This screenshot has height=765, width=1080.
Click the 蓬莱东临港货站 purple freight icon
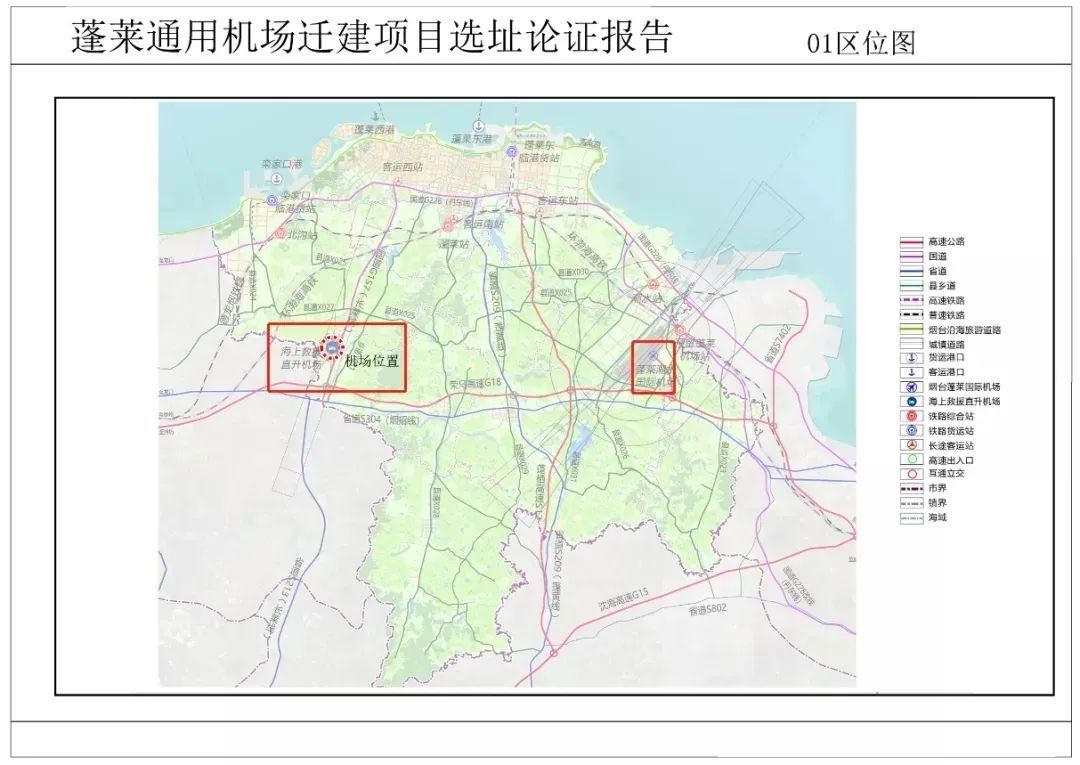[x=512, y=152]
